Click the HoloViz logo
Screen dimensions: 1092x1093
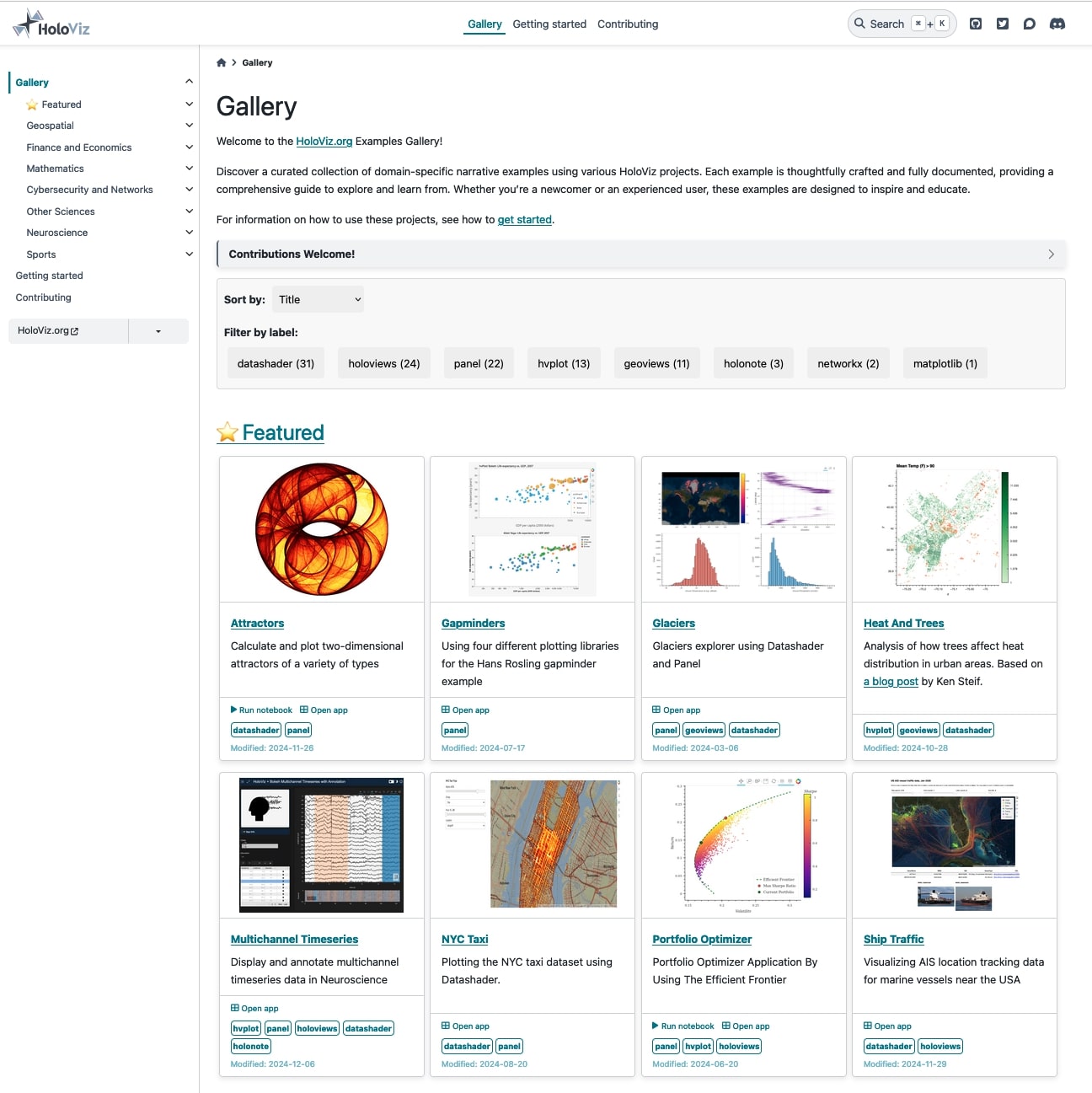tap(51, 24)
